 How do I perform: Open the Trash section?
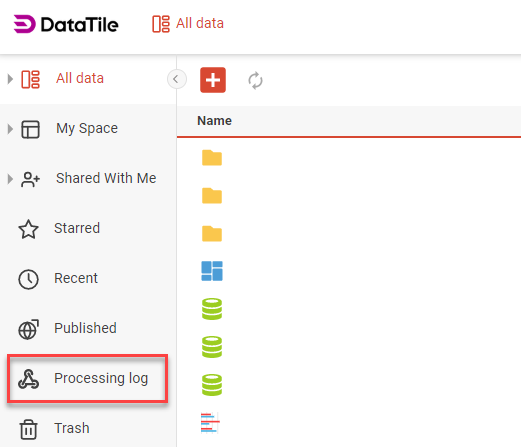[x=72, y=428]
